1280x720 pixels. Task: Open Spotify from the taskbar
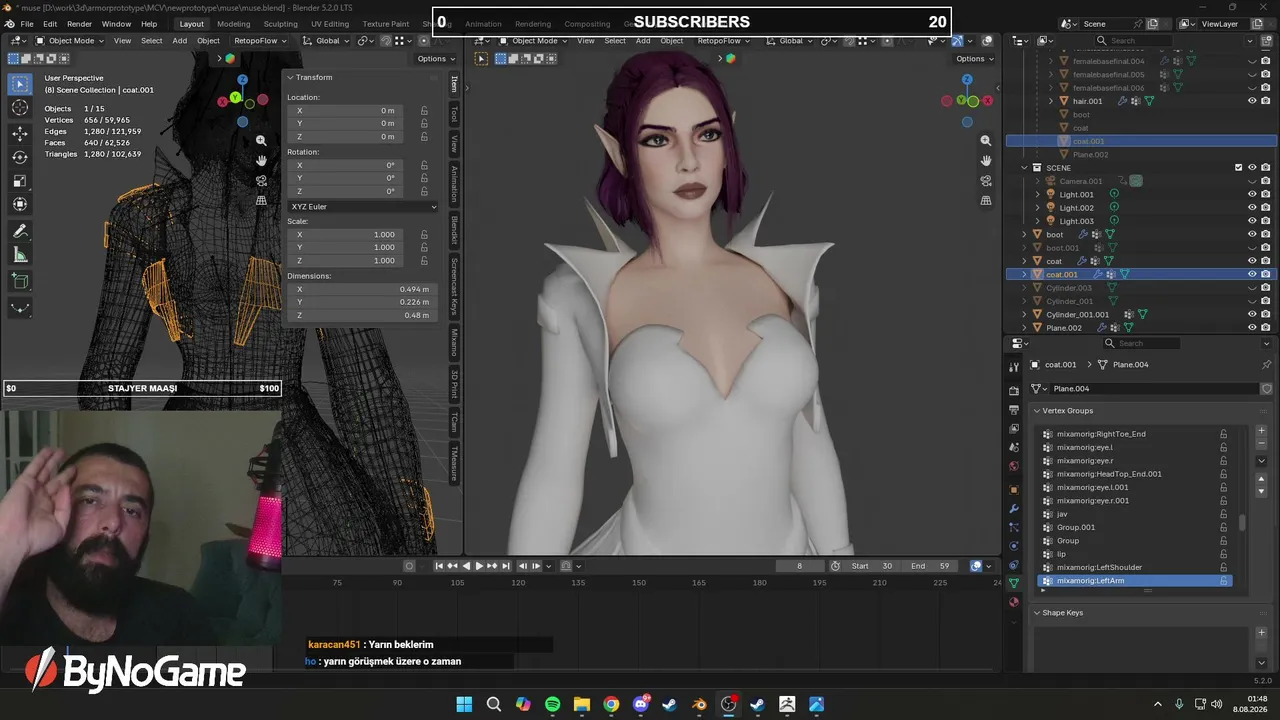[553, 704]
